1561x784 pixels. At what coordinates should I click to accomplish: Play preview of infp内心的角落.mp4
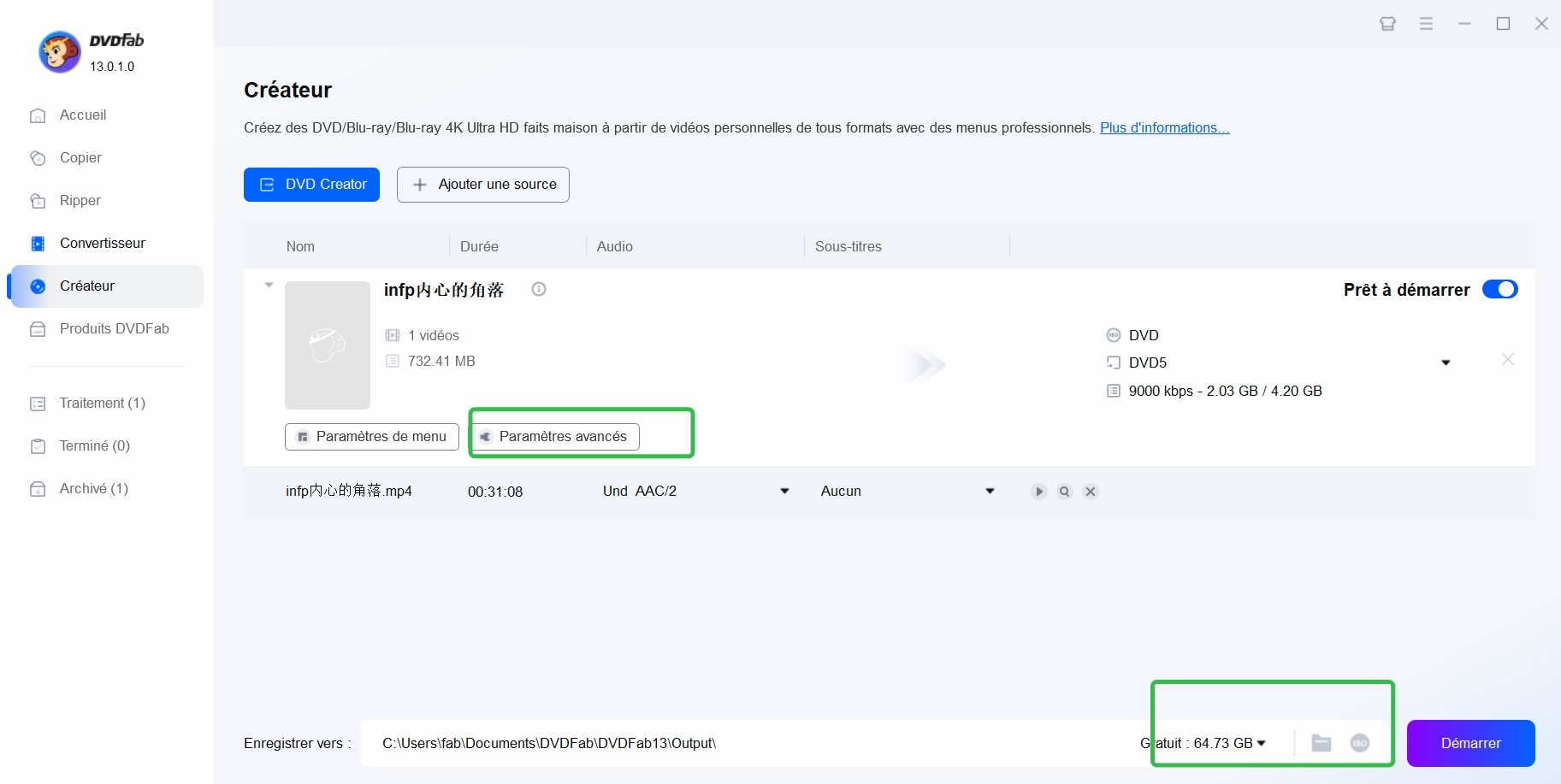1039,492
